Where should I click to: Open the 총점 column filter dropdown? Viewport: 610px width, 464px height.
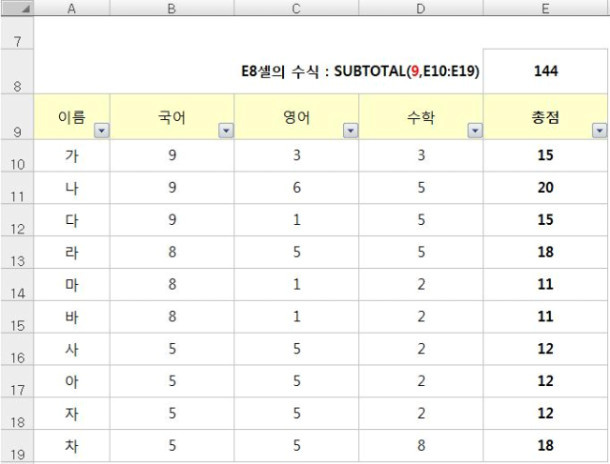pyautogui.click(x=599, y=131)
